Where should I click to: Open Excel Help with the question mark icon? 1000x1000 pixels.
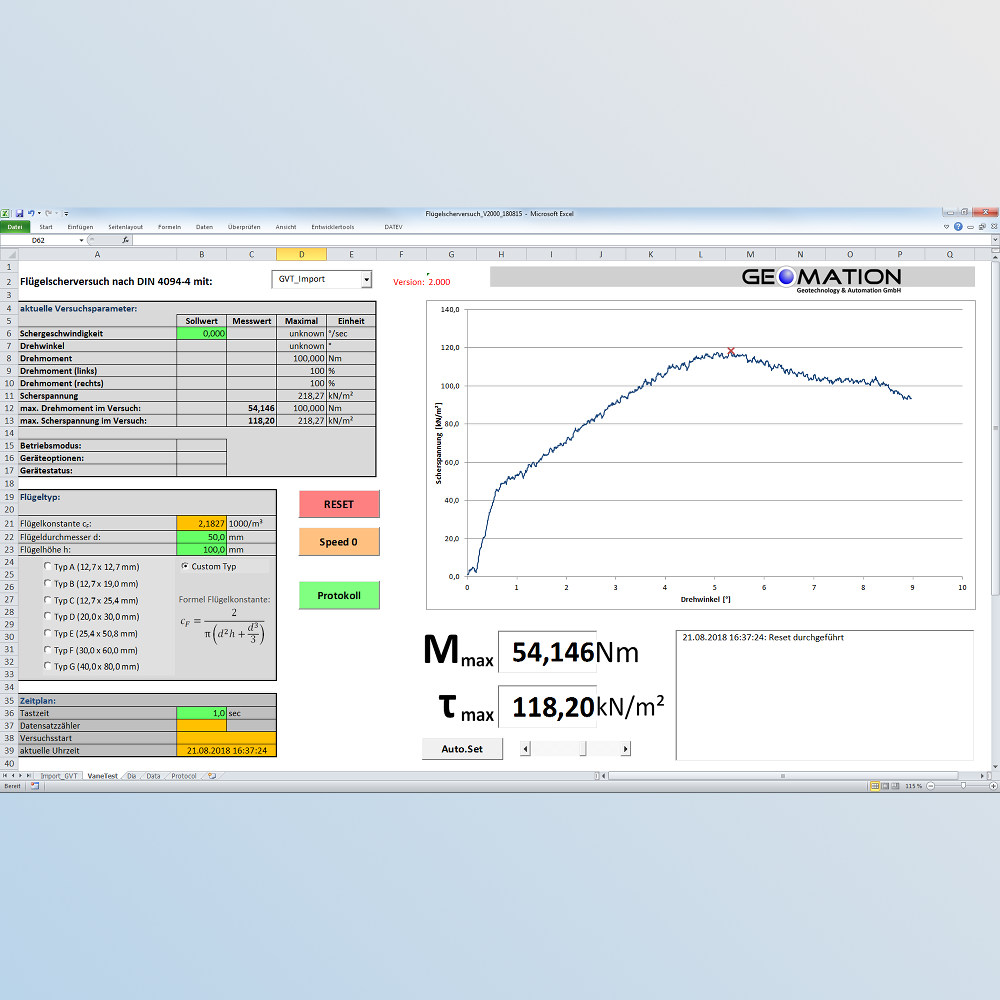(958, 226)
